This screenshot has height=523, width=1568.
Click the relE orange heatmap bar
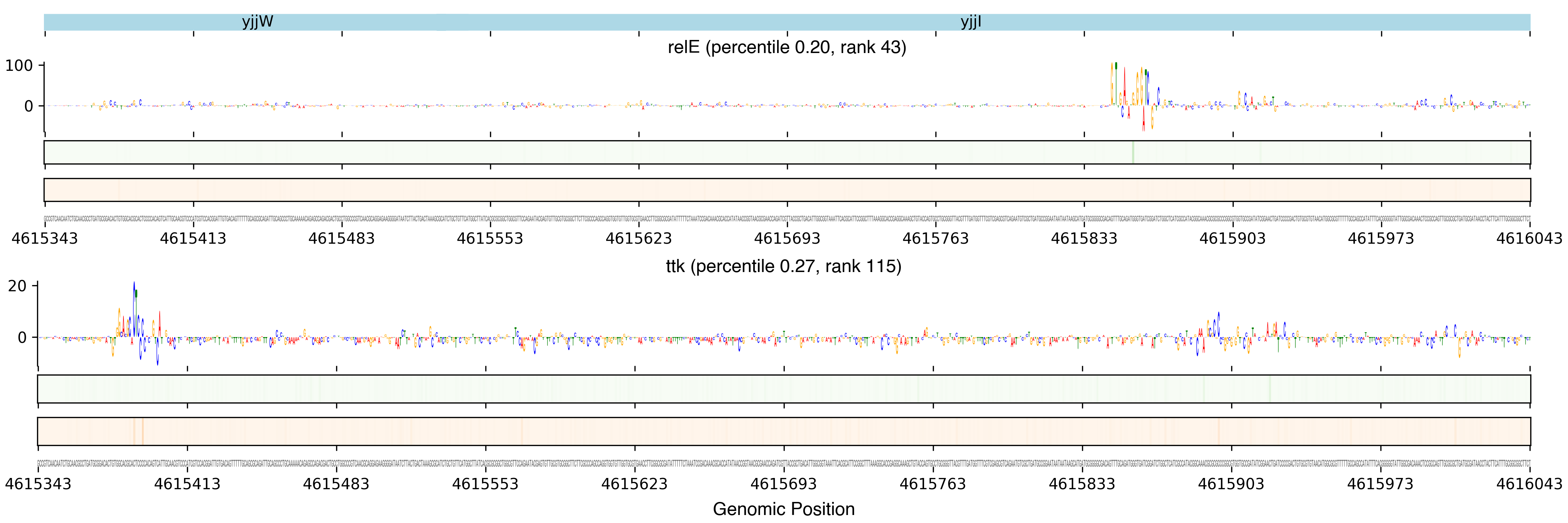coord(787,190)
